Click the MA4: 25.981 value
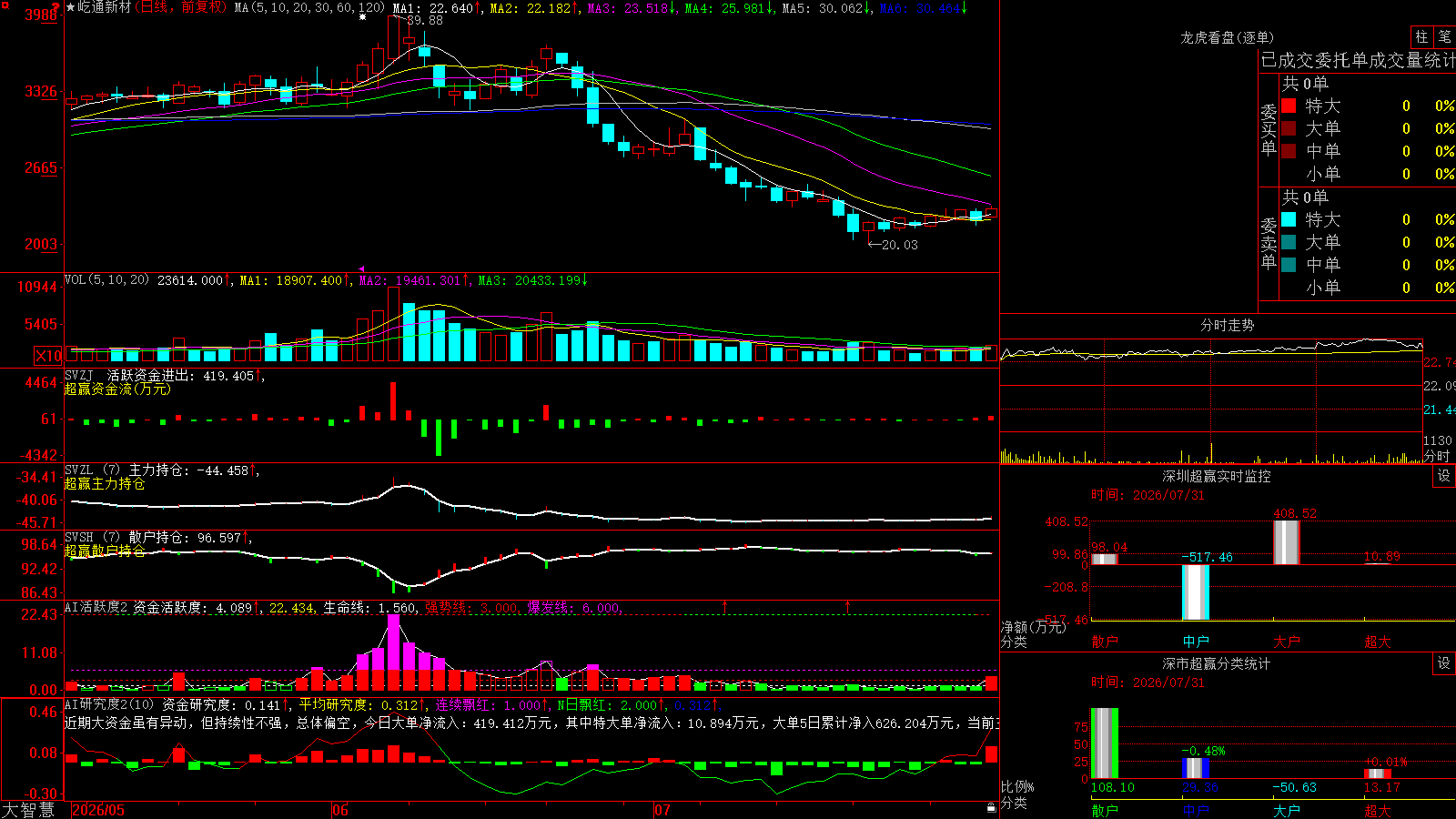The width and height of the screenshot is (1456, 819). 729,8
